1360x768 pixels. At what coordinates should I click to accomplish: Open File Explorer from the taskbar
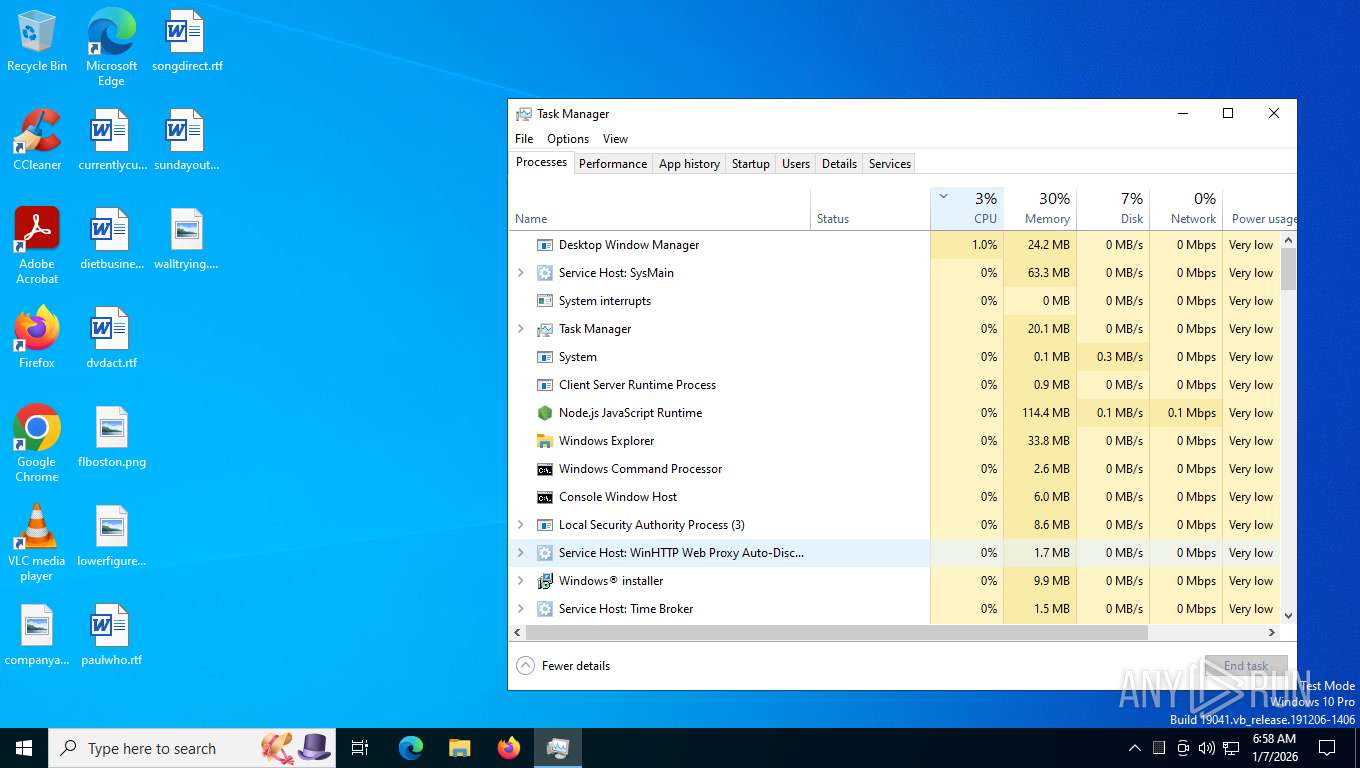tap(459, 748)
